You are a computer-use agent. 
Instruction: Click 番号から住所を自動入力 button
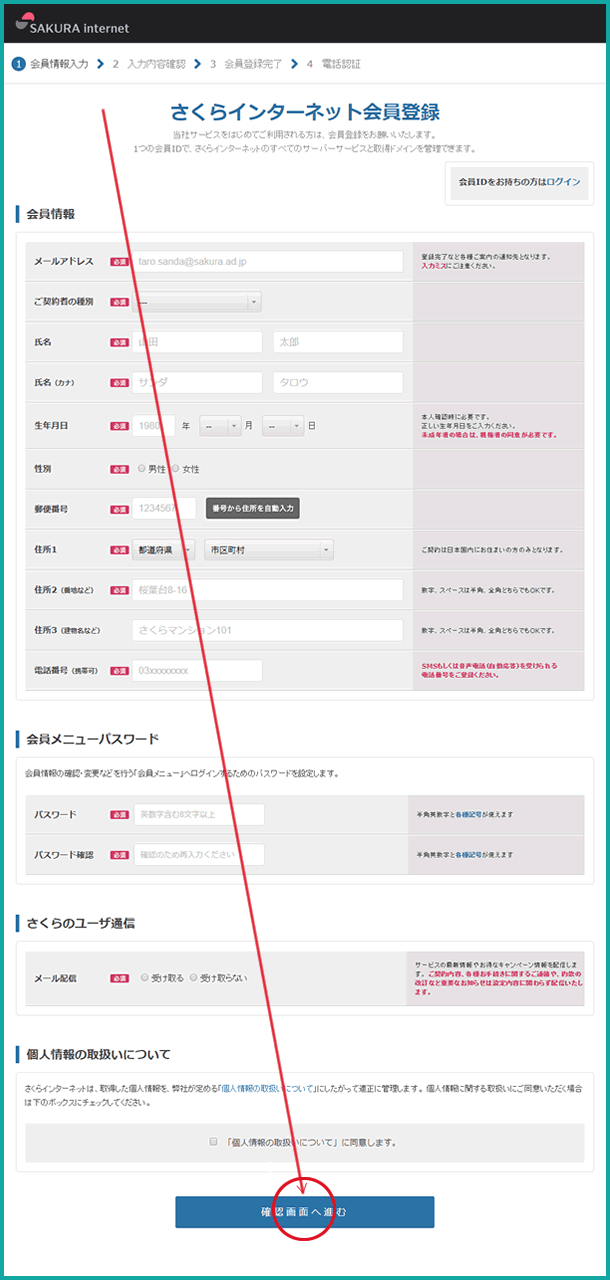point(253,508)
